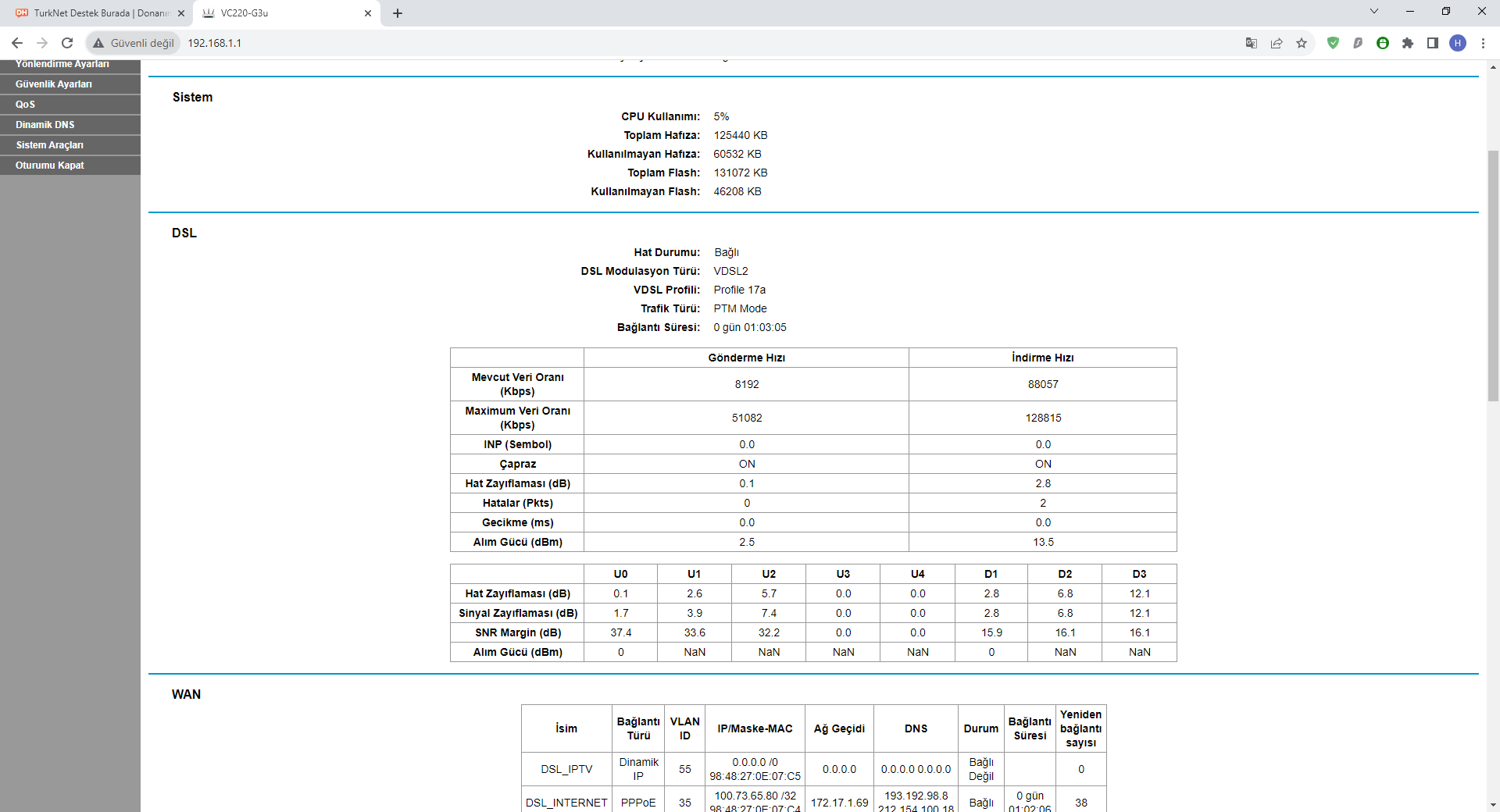The width and height of the screenshot is (1500, 812).
Task: Select the WAN section heading
Action: point(186,694)
